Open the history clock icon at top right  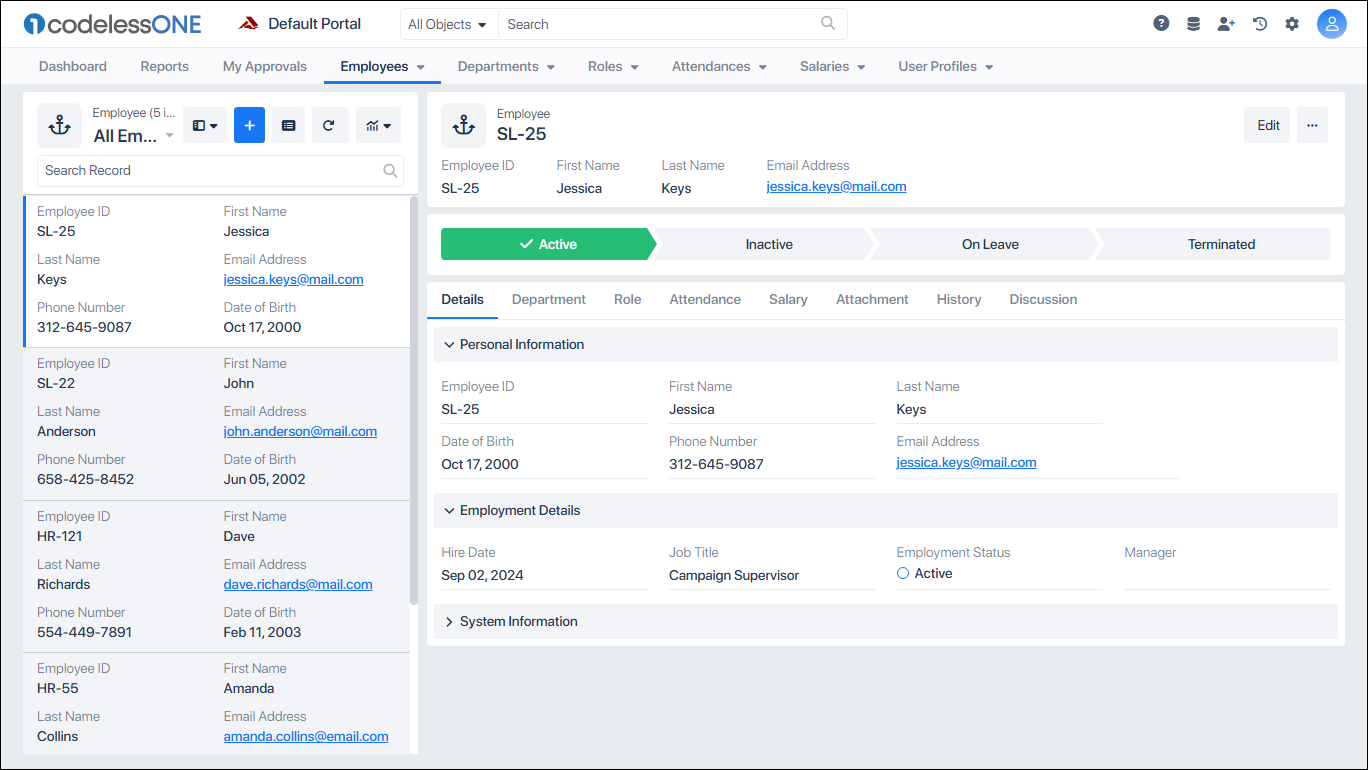tap(1259, 22)
